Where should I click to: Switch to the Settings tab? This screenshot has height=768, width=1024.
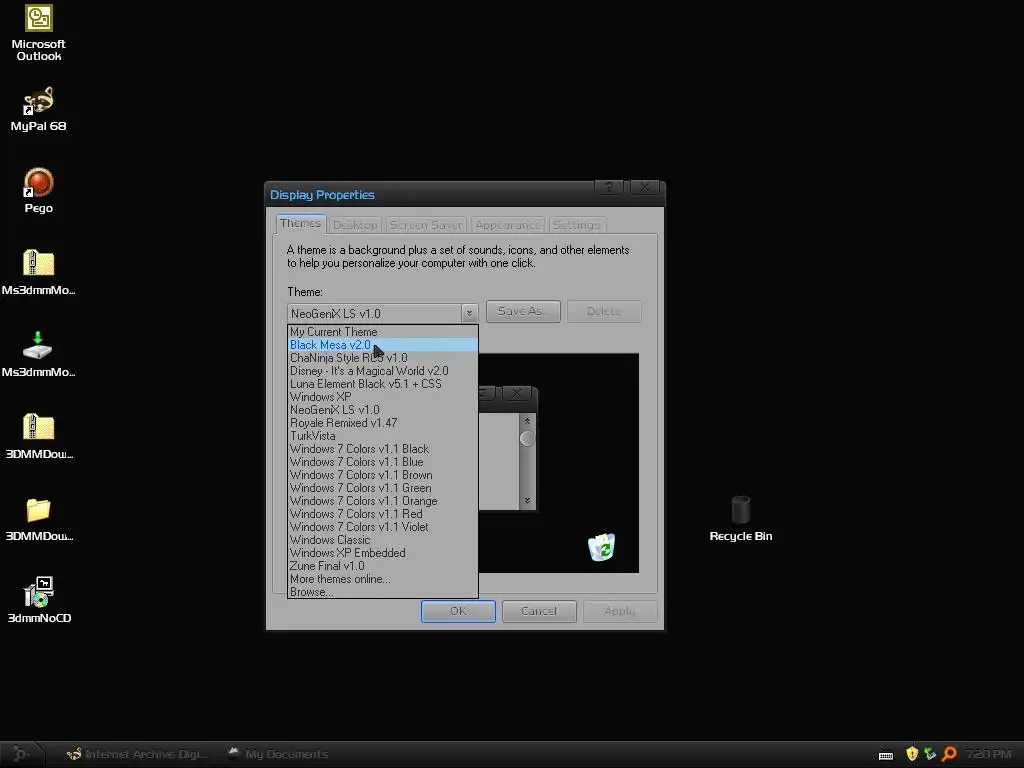(x=576, y=225)
